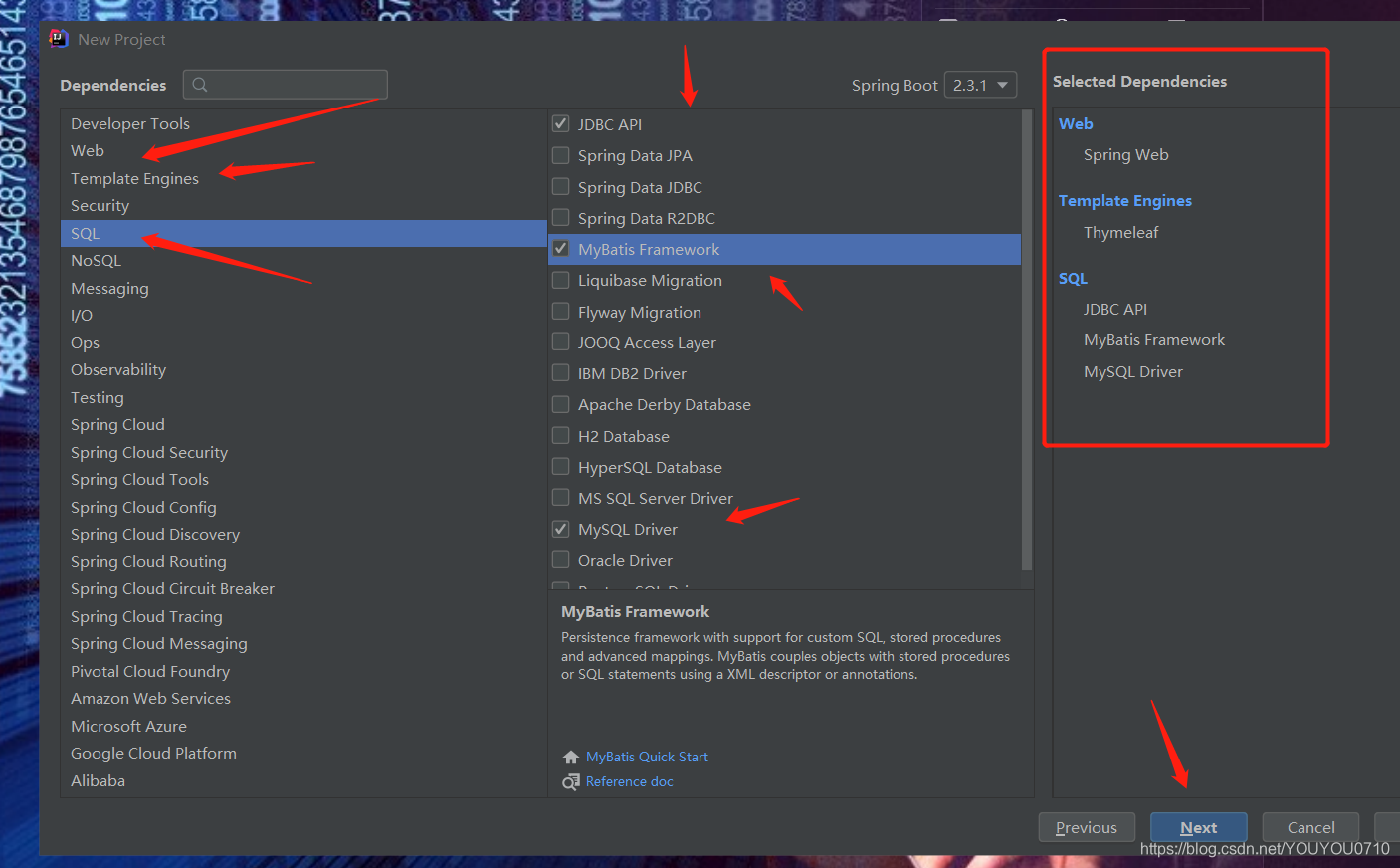Check Apache Derby Database checkbox
Image resolution: width=1400 pixels, height=868 pixels.
point(561,404)
